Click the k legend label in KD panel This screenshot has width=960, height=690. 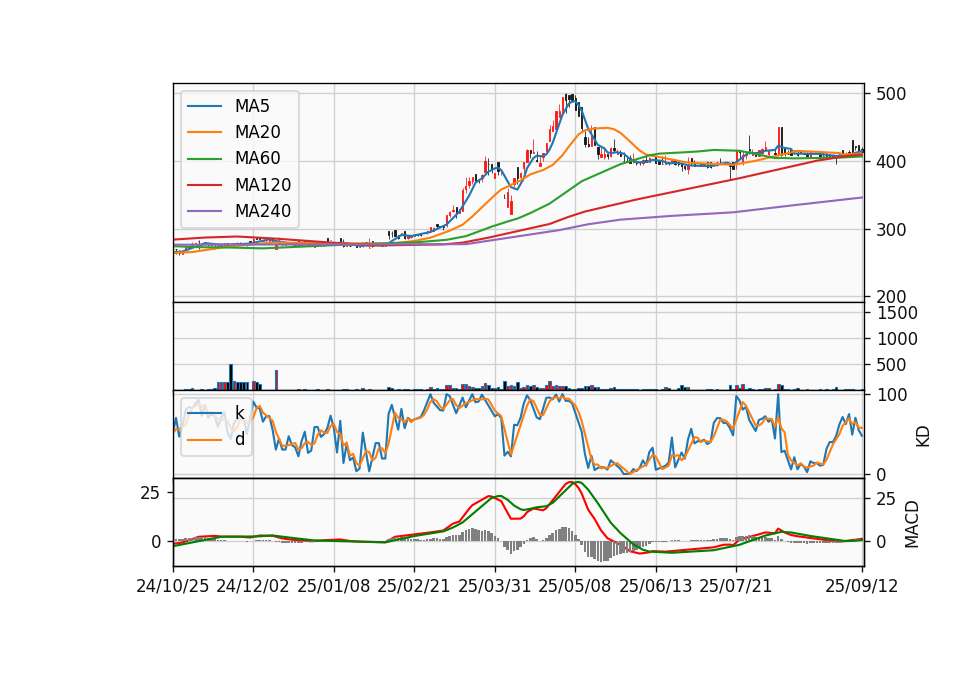(240, 413)
